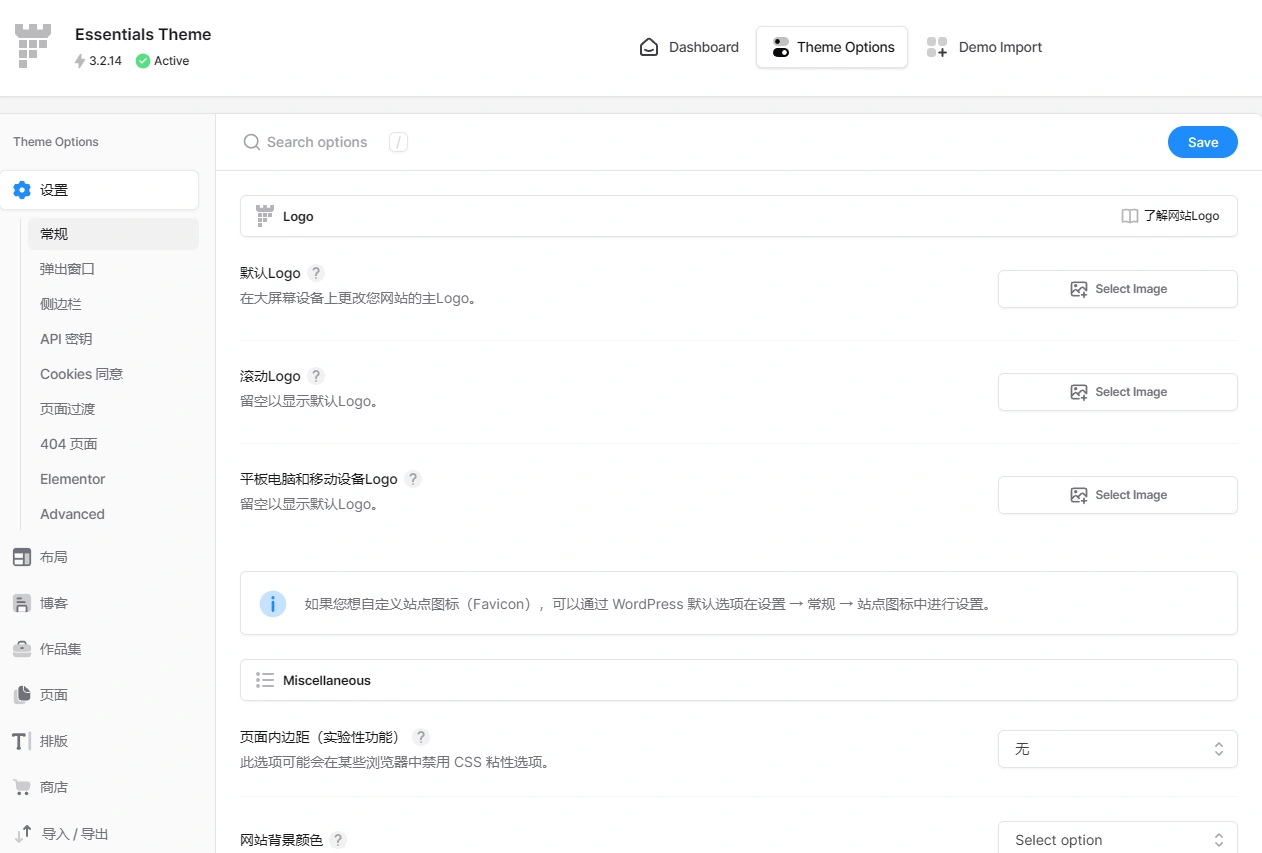Open the 默认Logo help tooltip

(316, 272)
